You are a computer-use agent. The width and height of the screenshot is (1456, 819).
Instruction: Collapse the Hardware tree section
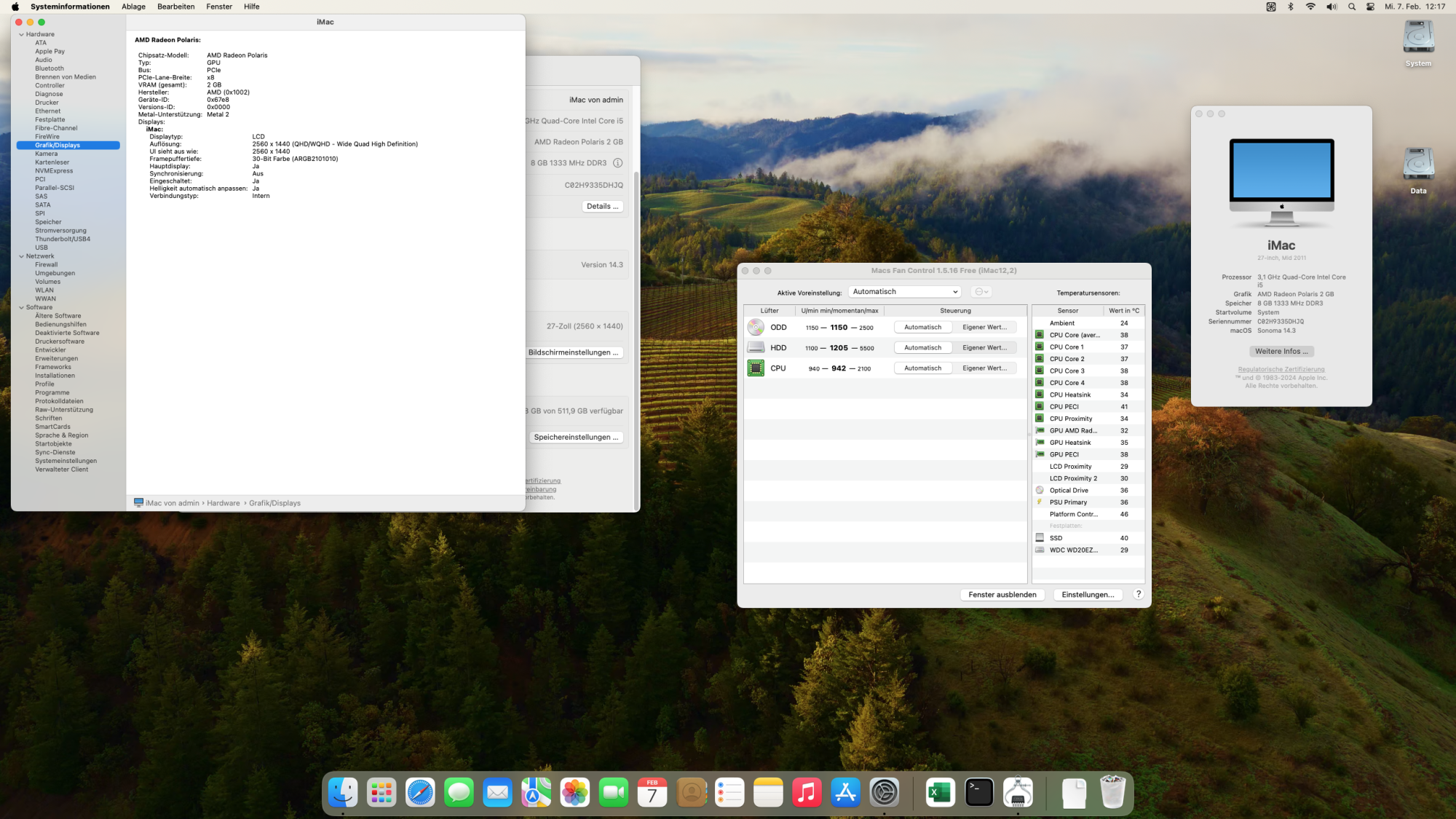point(21,34)
